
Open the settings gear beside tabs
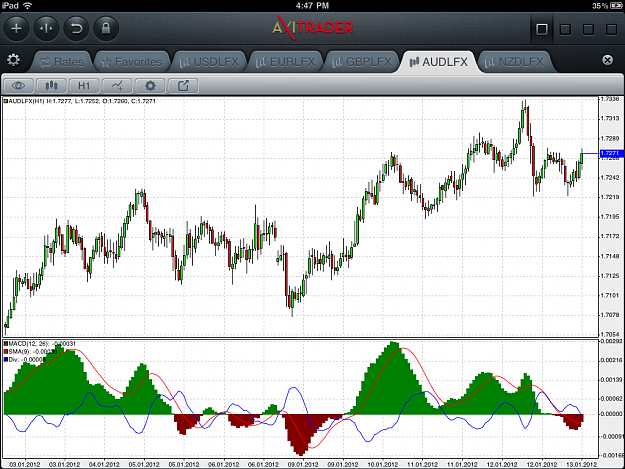pos(13,60)
